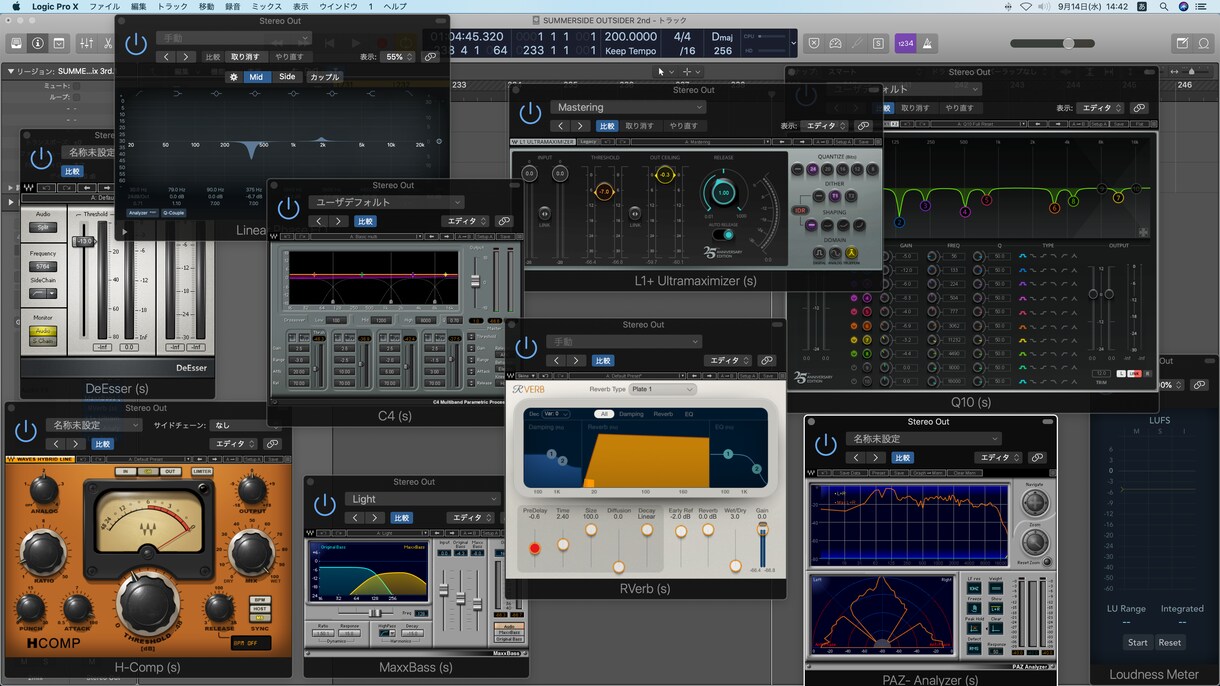Image resolution: width=1220 pixels, height=686 pixels.
Task: Click the Dmaj key signature in LCD
Action: click(722, 37)
